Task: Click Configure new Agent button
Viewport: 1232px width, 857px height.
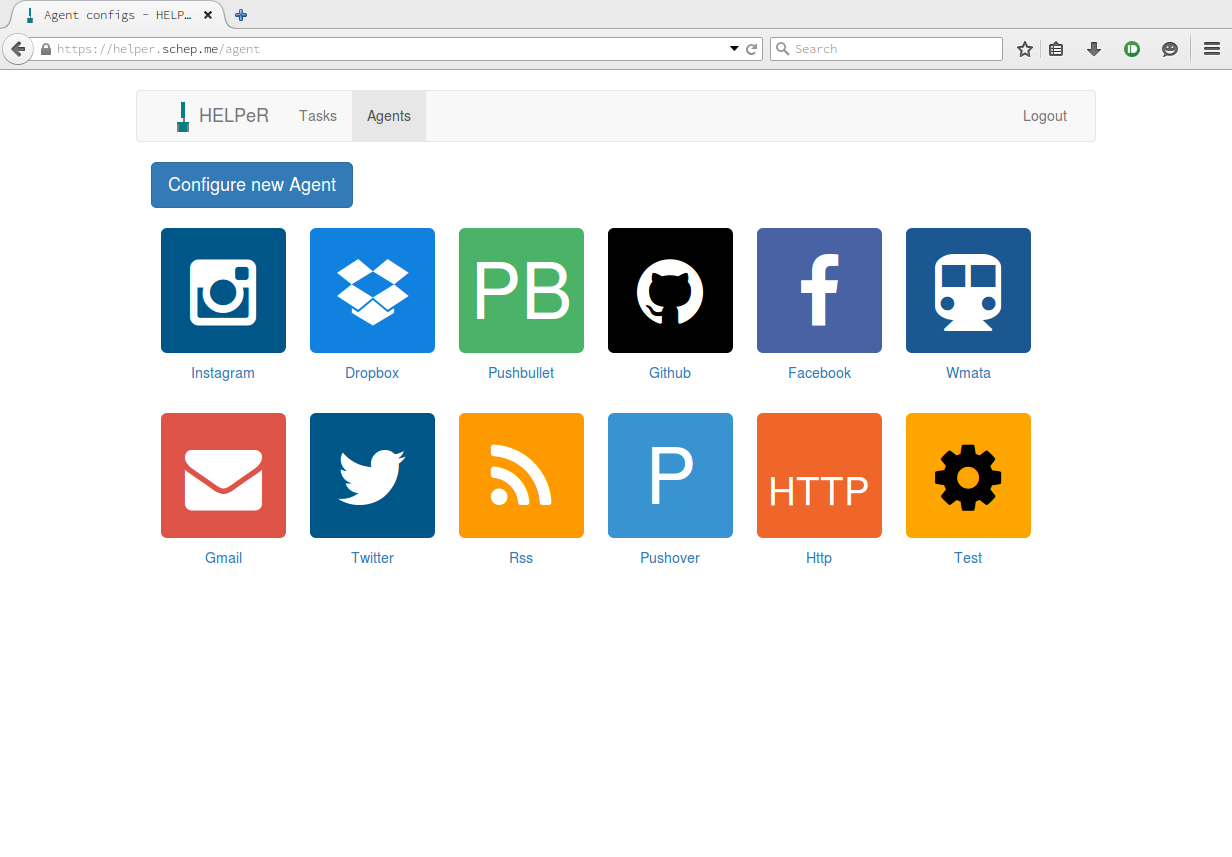Action: [x=252, y=185]
